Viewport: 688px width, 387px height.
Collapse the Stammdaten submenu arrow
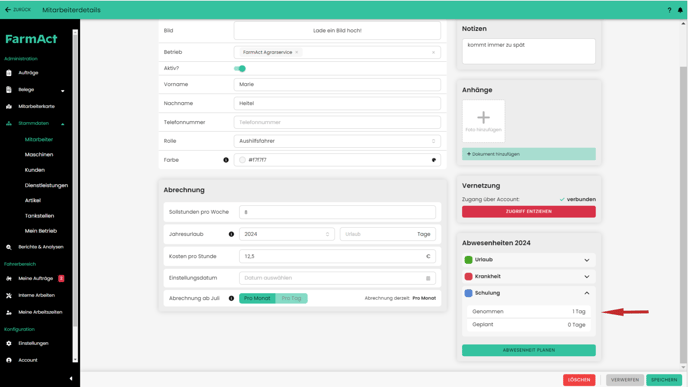[63, 124]
